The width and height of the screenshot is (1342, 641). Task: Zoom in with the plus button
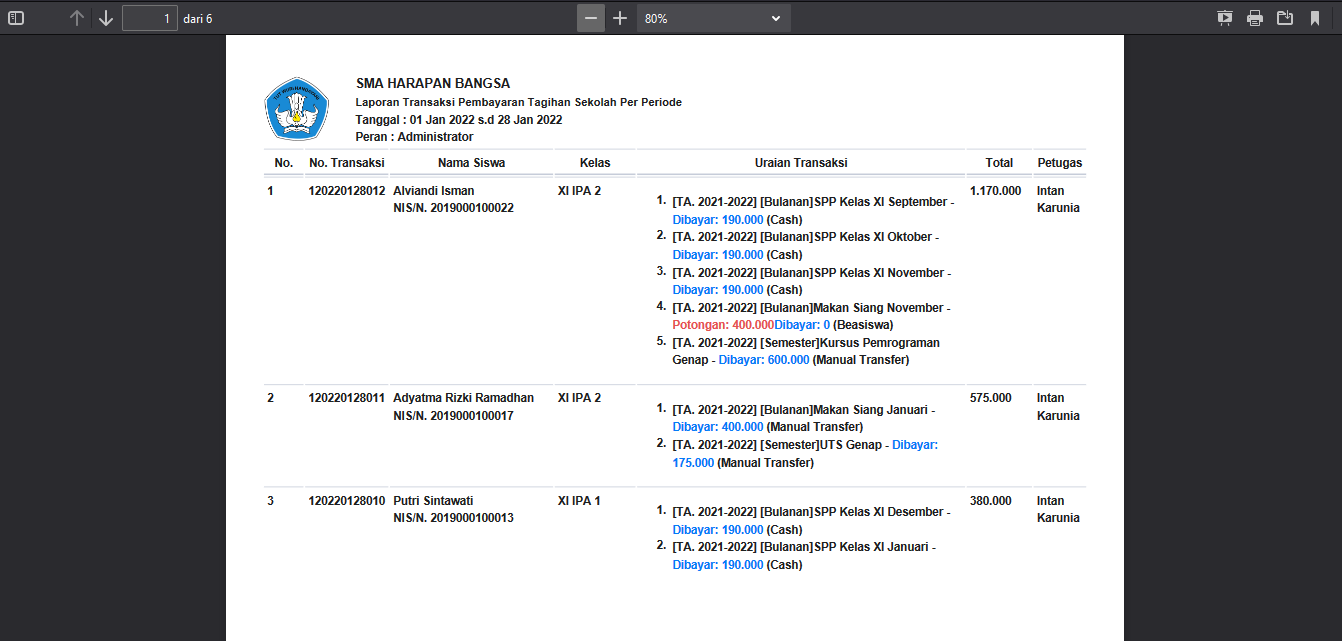pos(620,18)
